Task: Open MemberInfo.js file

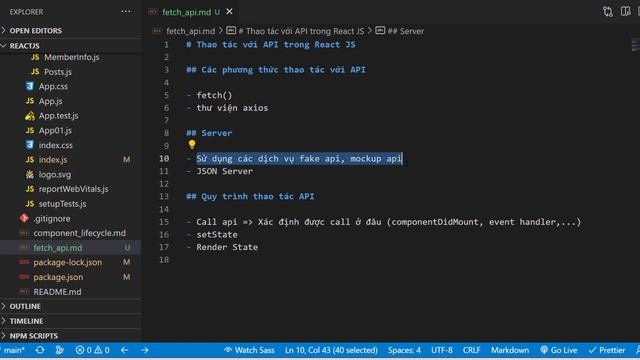Action: coord(71,57)
